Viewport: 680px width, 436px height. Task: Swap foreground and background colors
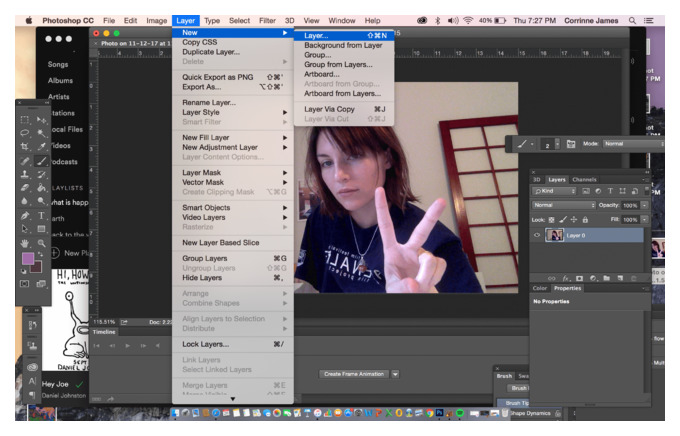(x=41, y=254)
